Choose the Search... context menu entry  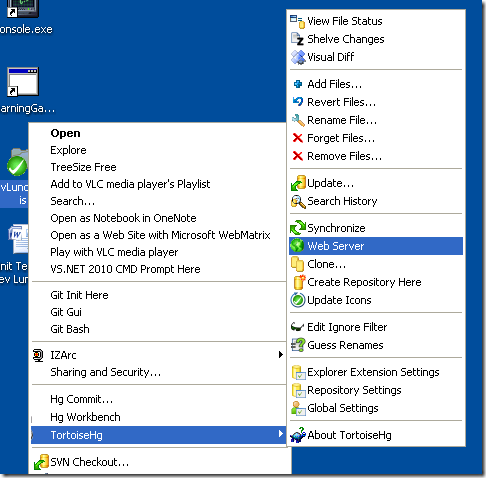click(73, 201)
